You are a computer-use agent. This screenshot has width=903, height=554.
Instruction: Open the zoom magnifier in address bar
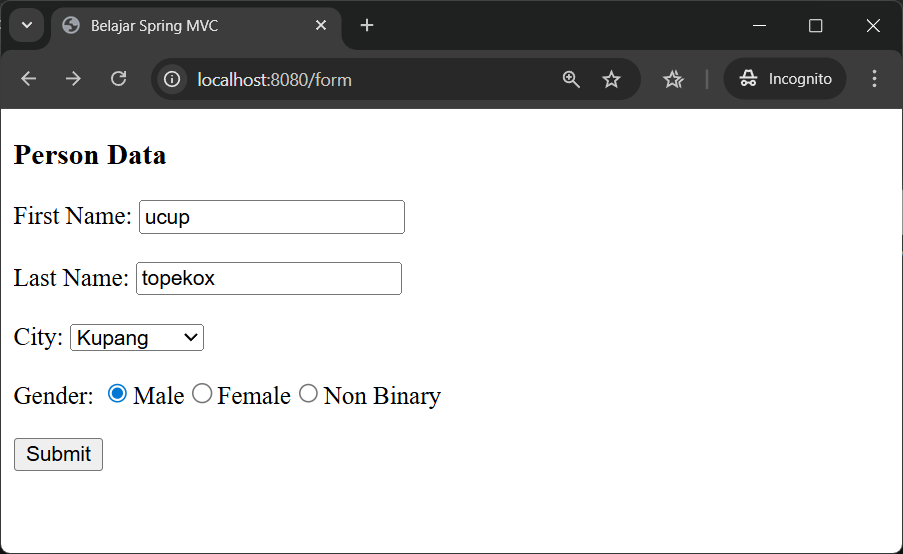[571, 79]
